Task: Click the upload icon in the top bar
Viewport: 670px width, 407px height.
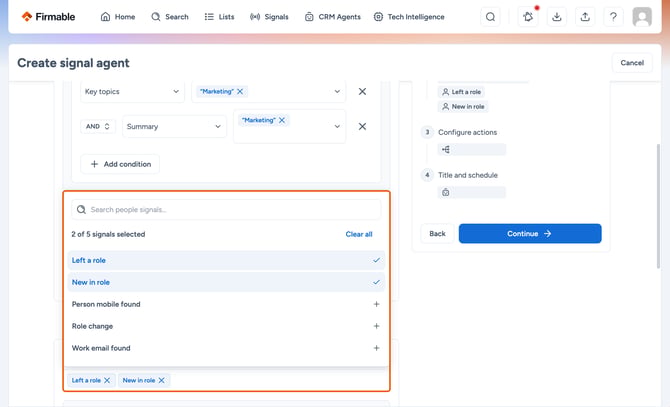Action: tap(585, 17)
